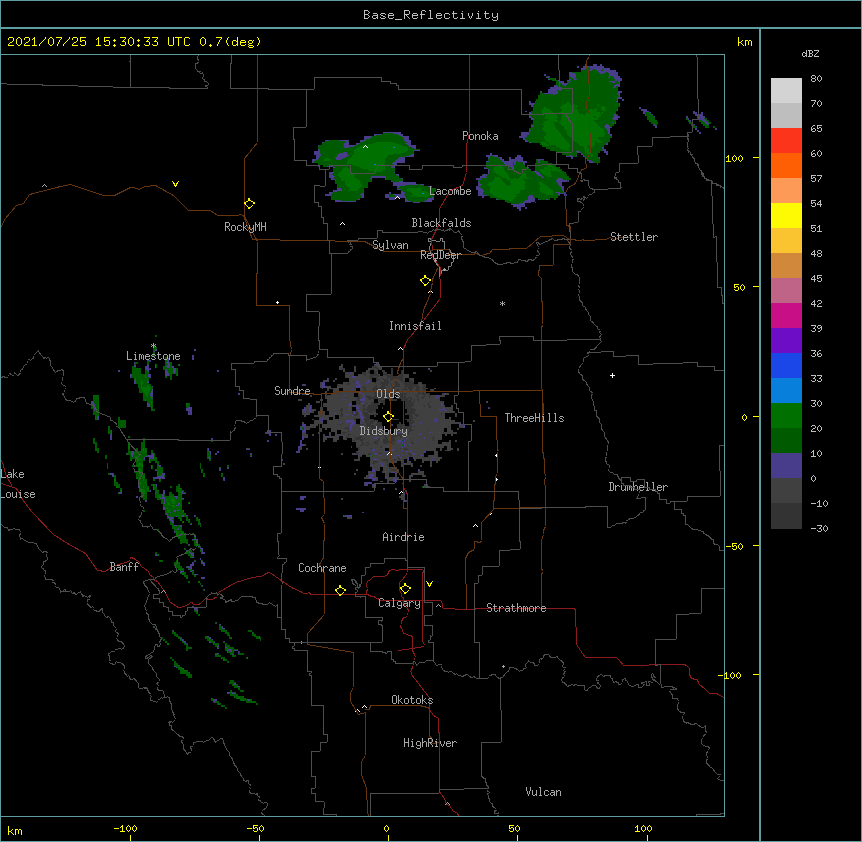Click the white plus marker north of Drumheller
862x842 pixels.
point(612,375)
